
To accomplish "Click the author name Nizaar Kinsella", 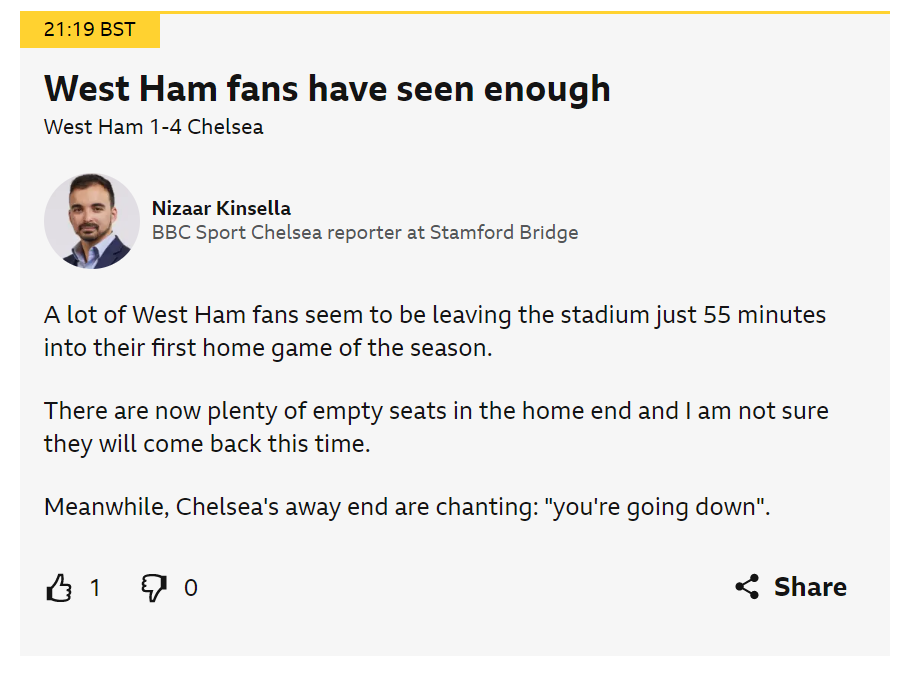I will pos(221,208).
